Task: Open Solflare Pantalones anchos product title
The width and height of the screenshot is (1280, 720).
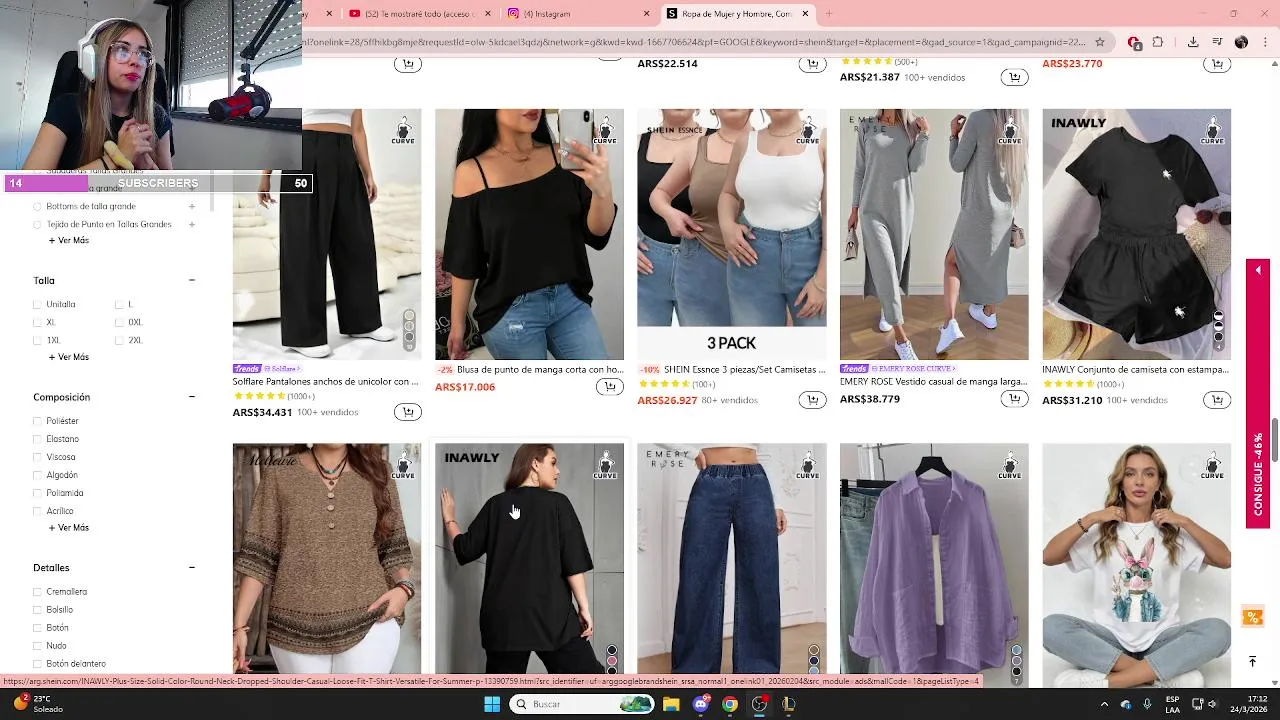Action: tap(325, 382)
